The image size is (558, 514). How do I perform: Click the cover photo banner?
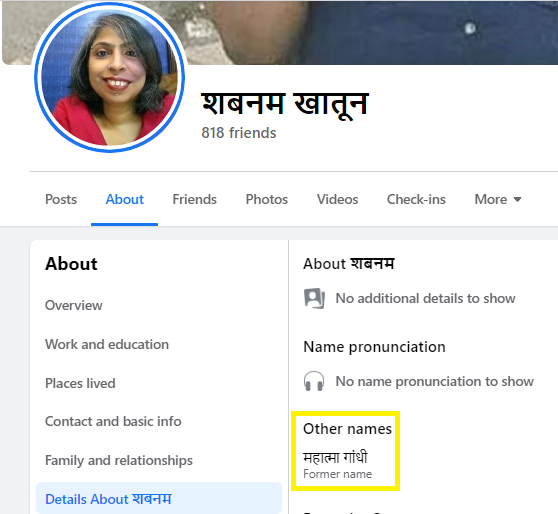pos(370,32)
